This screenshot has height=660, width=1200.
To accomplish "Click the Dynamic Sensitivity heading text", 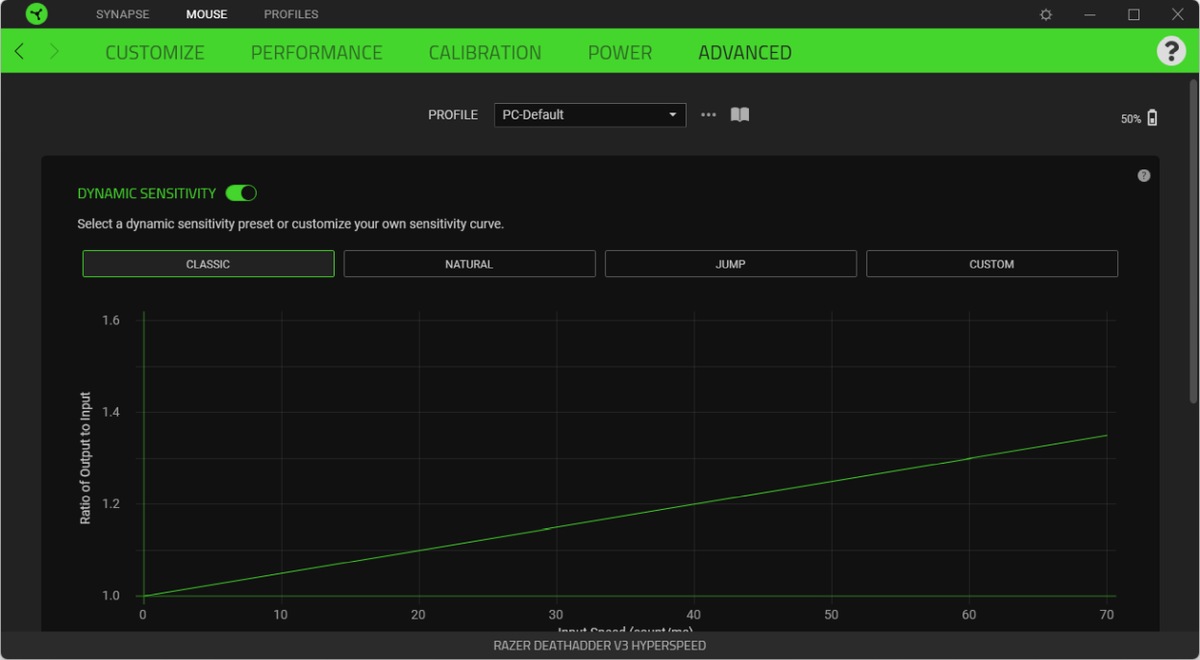I will 147,193.
